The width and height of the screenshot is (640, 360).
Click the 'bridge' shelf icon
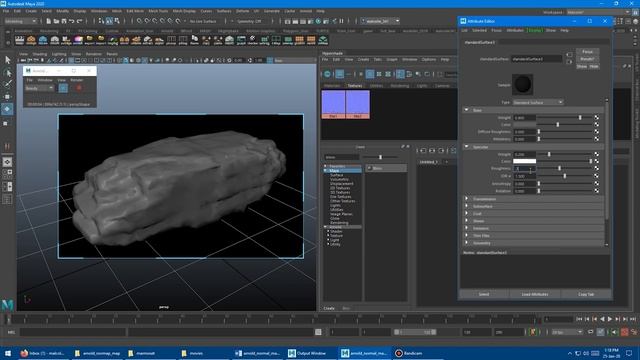pyautogui.click(x=31, y=40)
